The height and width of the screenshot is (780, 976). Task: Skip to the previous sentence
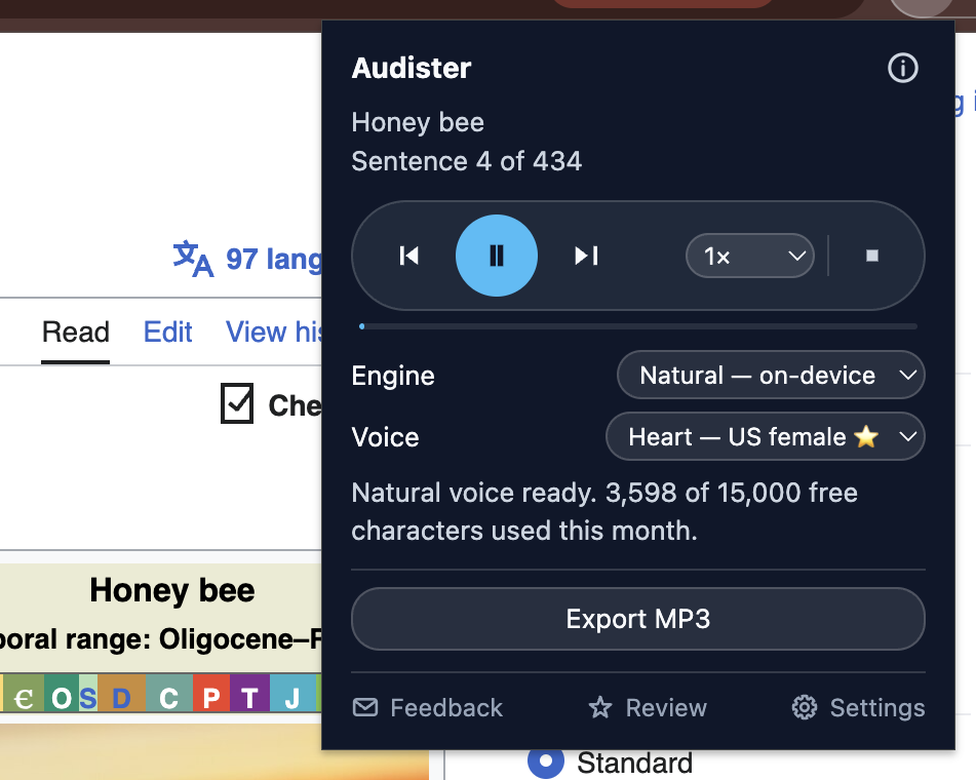tap(409, 255)
